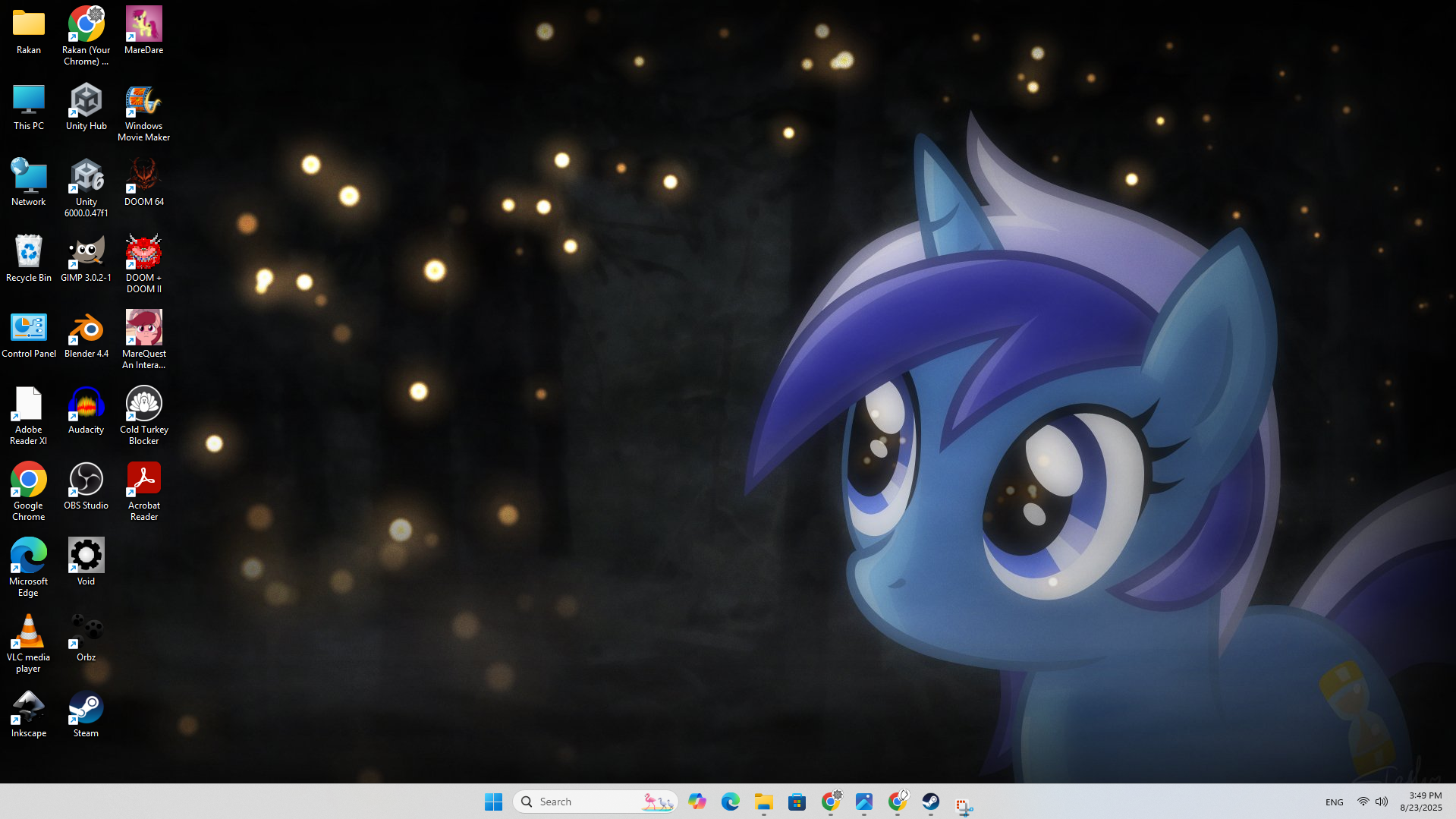Select the MareDare desktop shortcut
Screen dimensions: 1456x819
144,31
